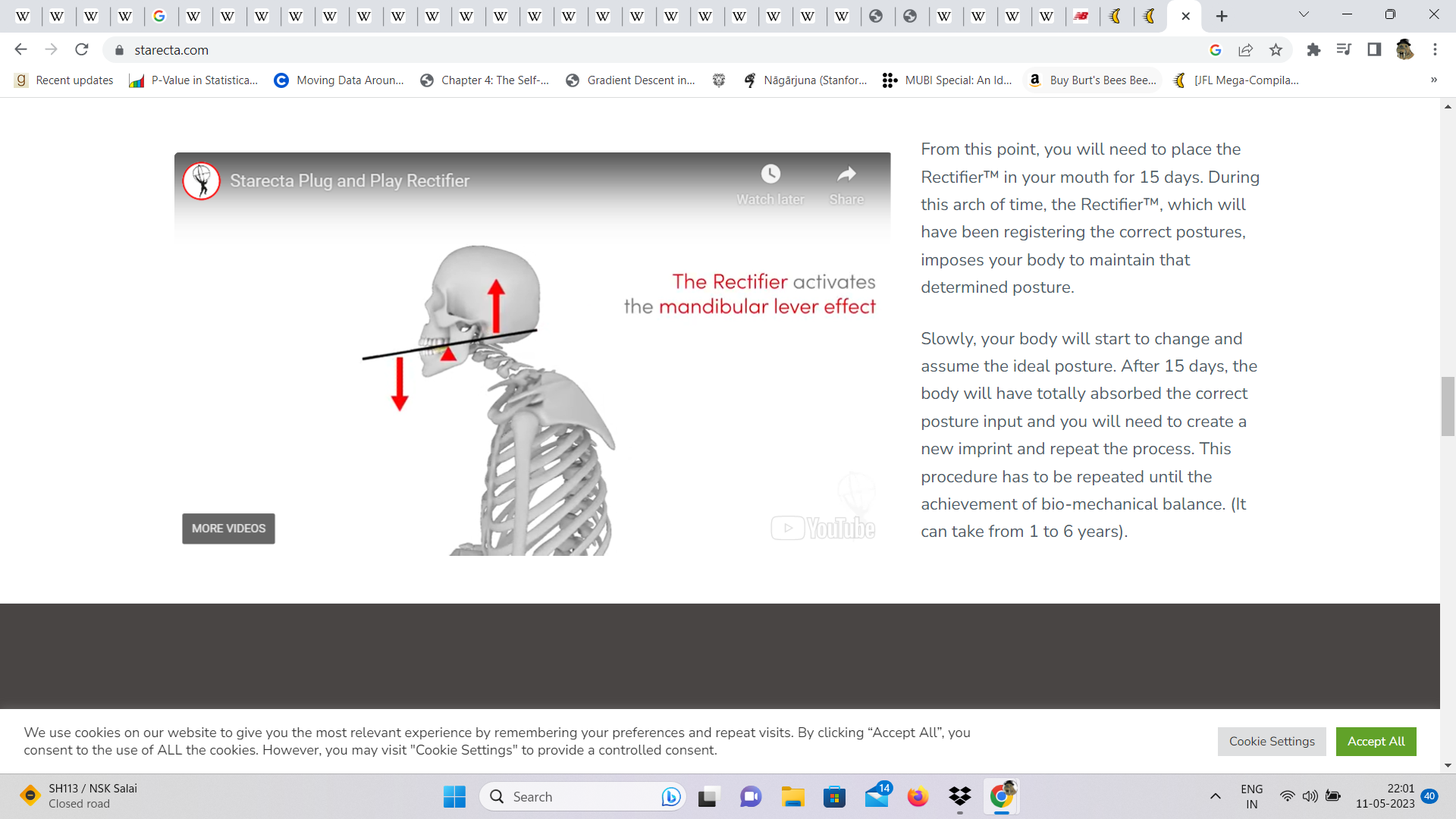Open the Gradient Descent in... bookmark
The height and width of the screenshot is (819, 1456).
point(631,80)
